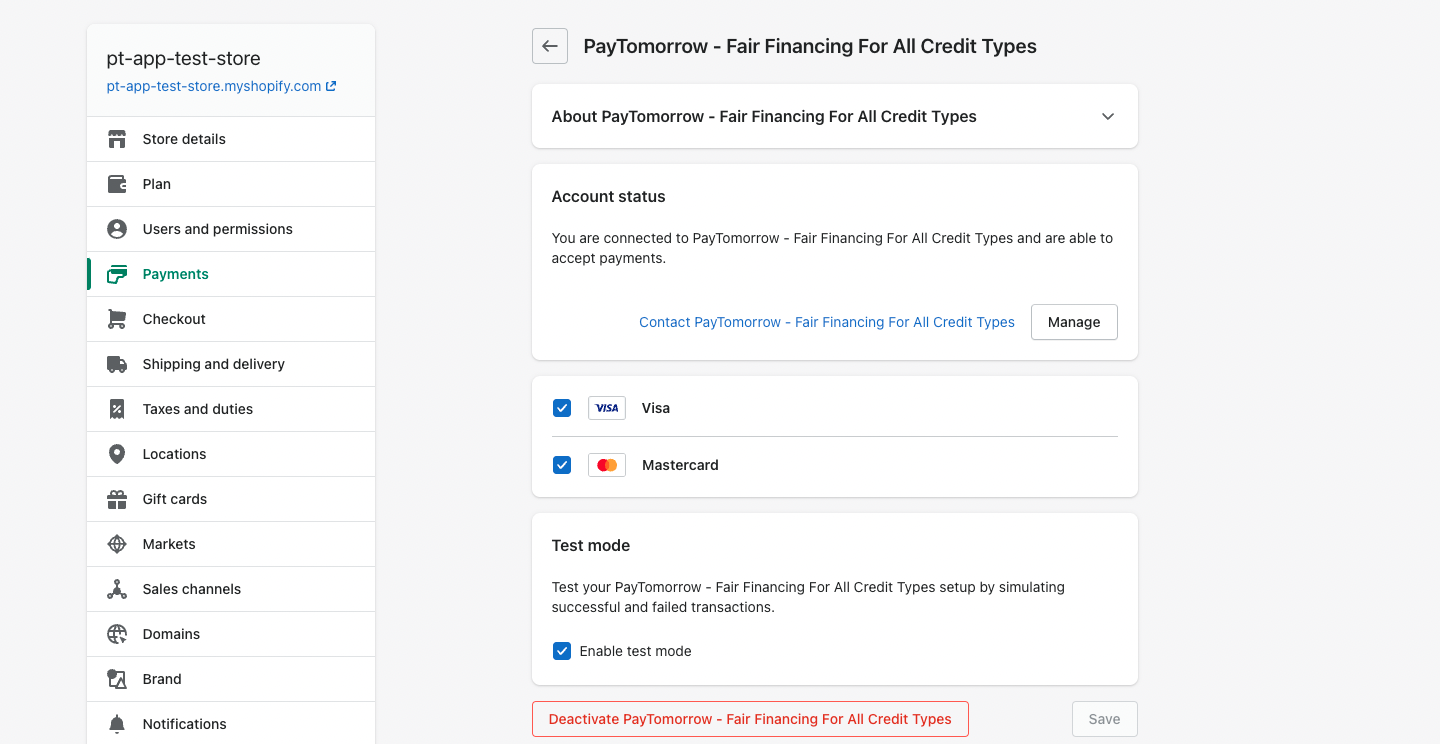Viewport: 1440px width, 744px height.
Task: Click the Locations pin icon
Action: [117, 454]
